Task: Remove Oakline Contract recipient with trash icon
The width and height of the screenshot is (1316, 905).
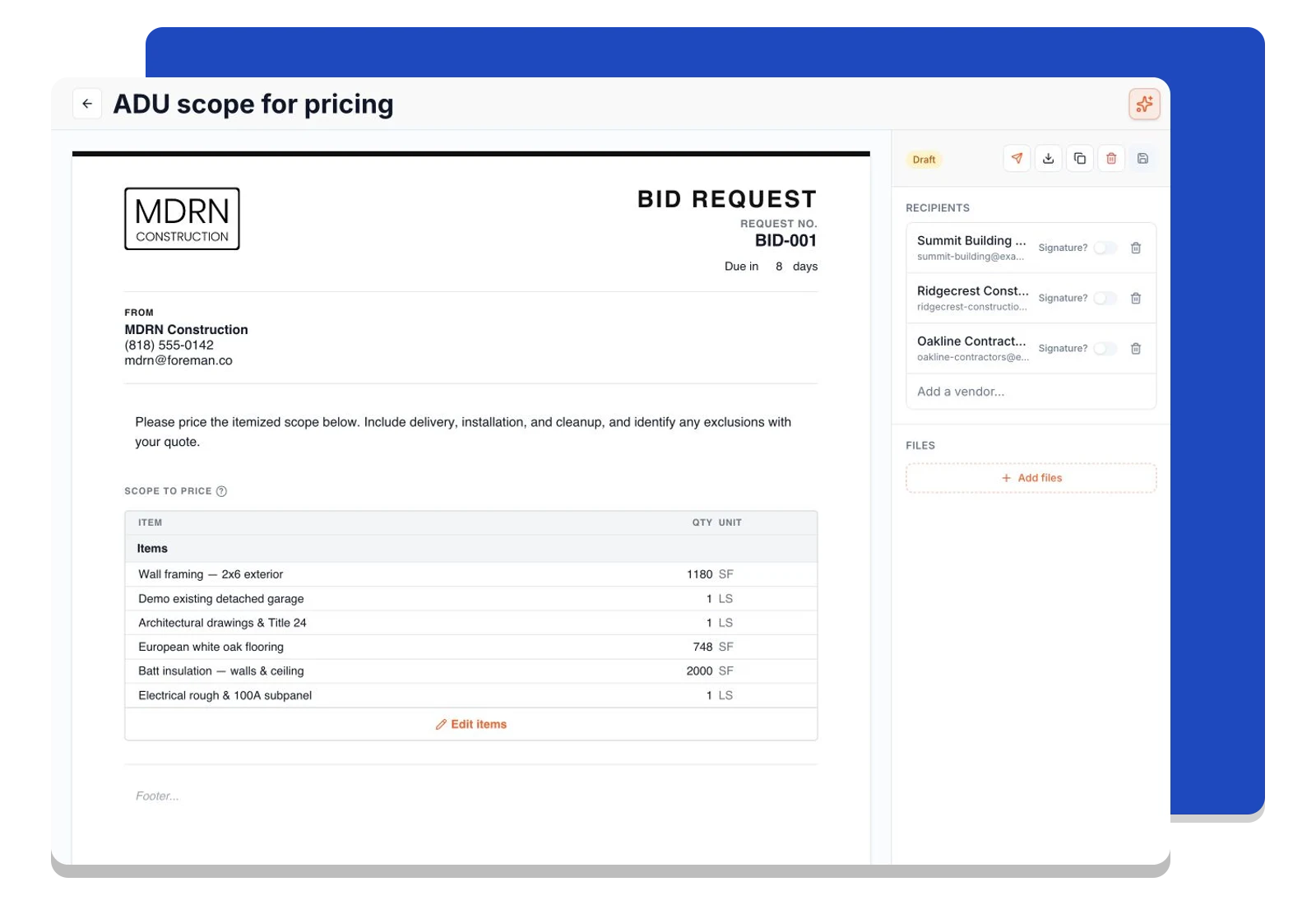Action: [x=1136, y=349]
